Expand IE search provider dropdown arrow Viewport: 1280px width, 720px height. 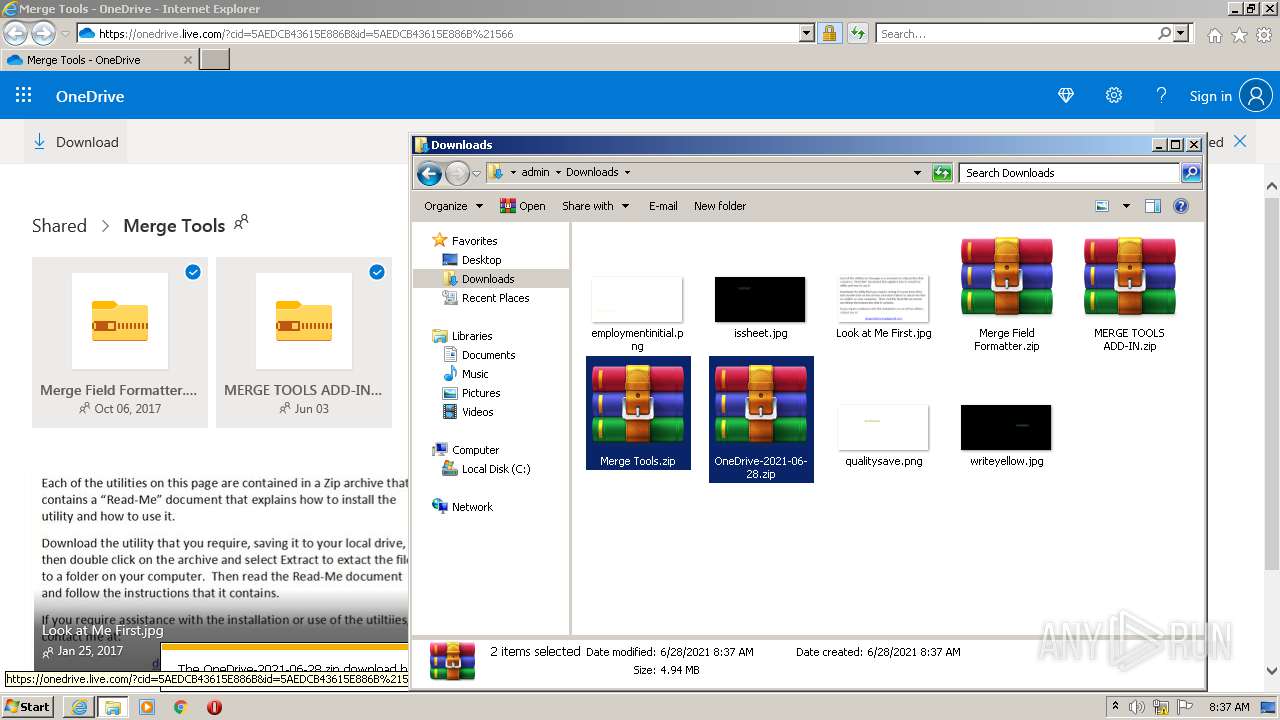click(x=1182, y=33)
